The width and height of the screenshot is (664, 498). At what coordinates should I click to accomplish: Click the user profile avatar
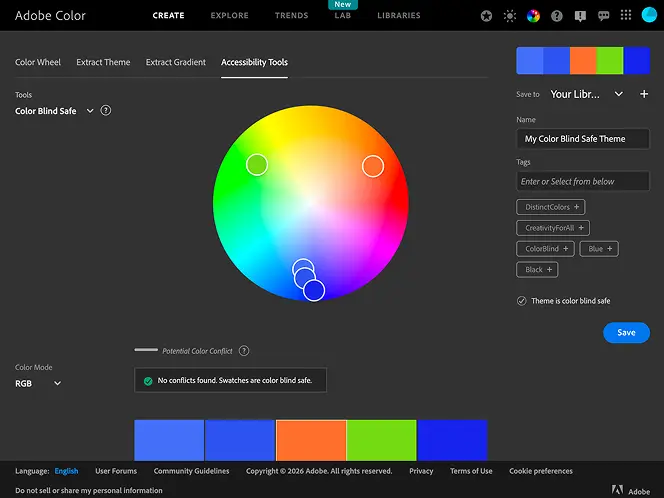pos(649,15)
